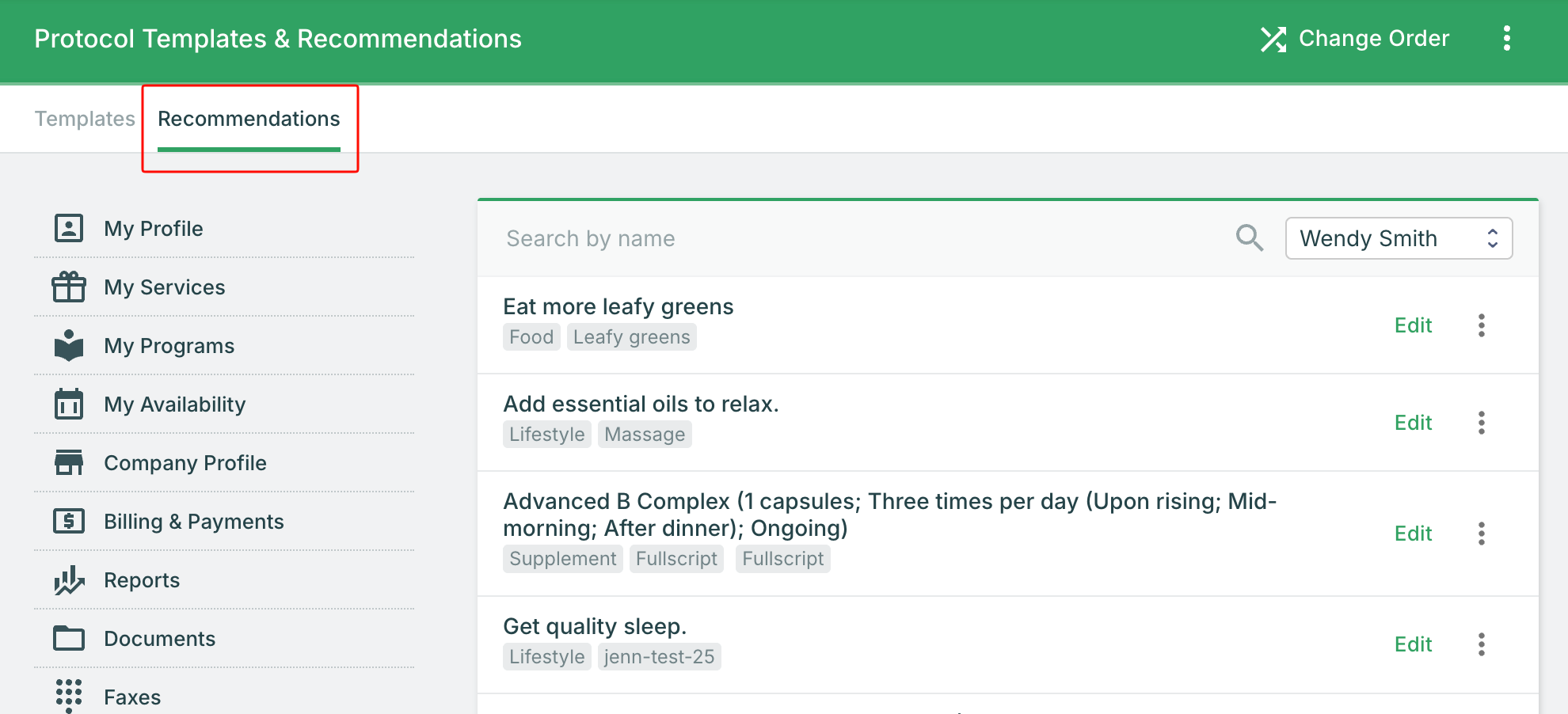Click the Reports chart icon
The height and width of the screenshot is (714, 1568).
(69, 579)
